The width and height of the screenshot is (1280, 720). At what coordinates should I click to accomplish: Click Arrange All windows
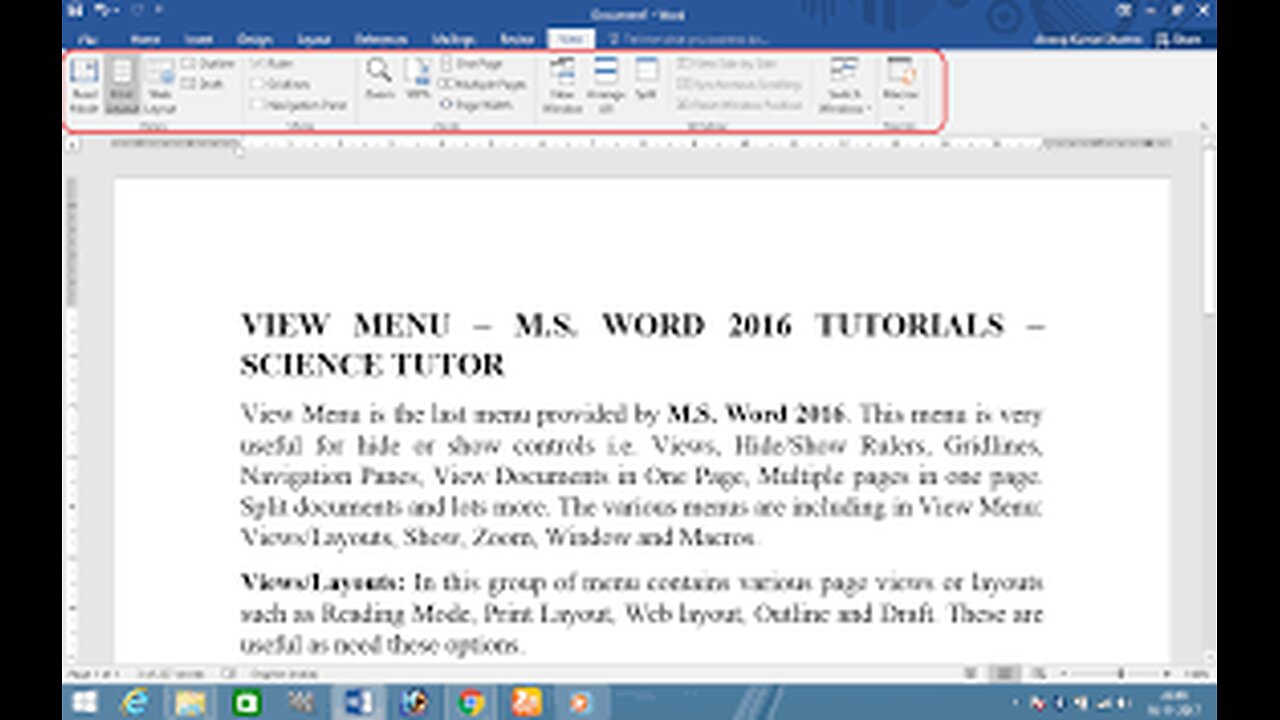point(605,84)
